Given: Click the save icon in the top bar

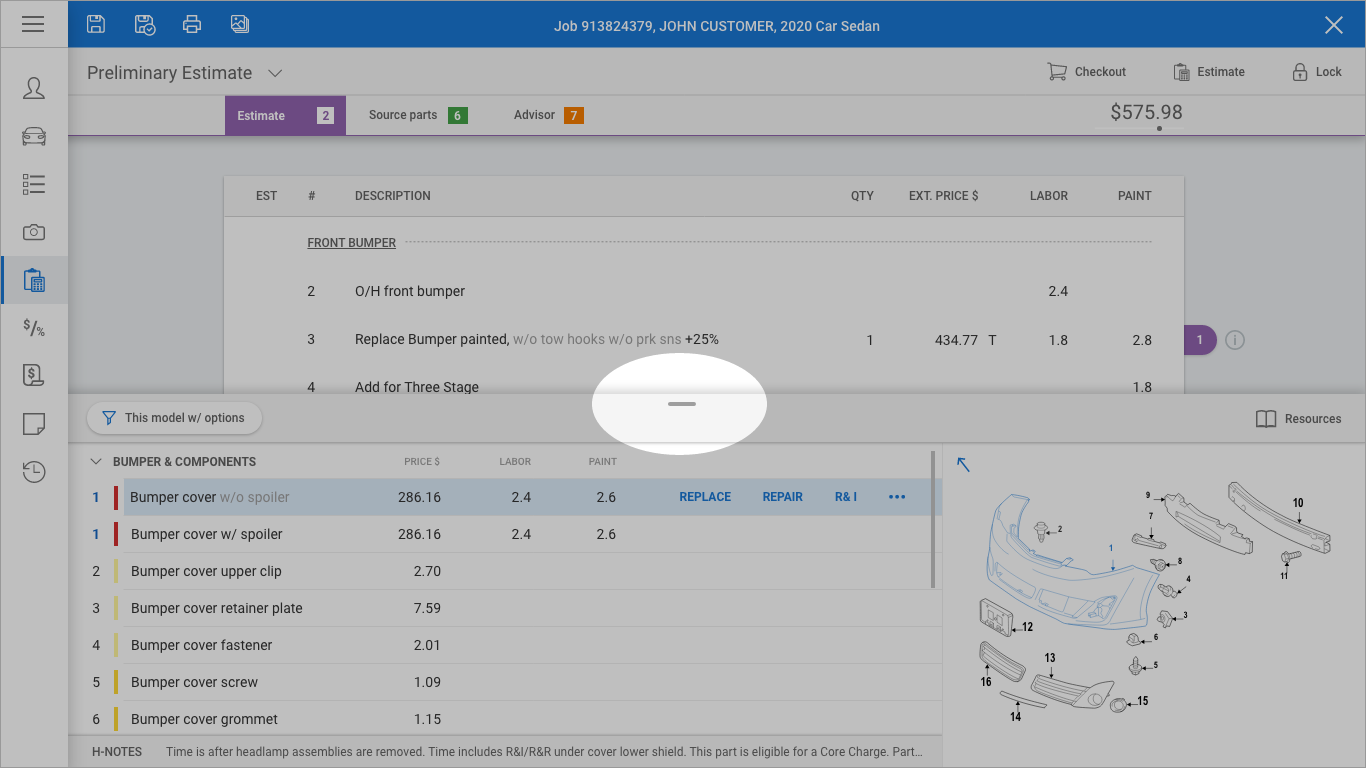Looking at the screenshot, I should pos(96,24).
